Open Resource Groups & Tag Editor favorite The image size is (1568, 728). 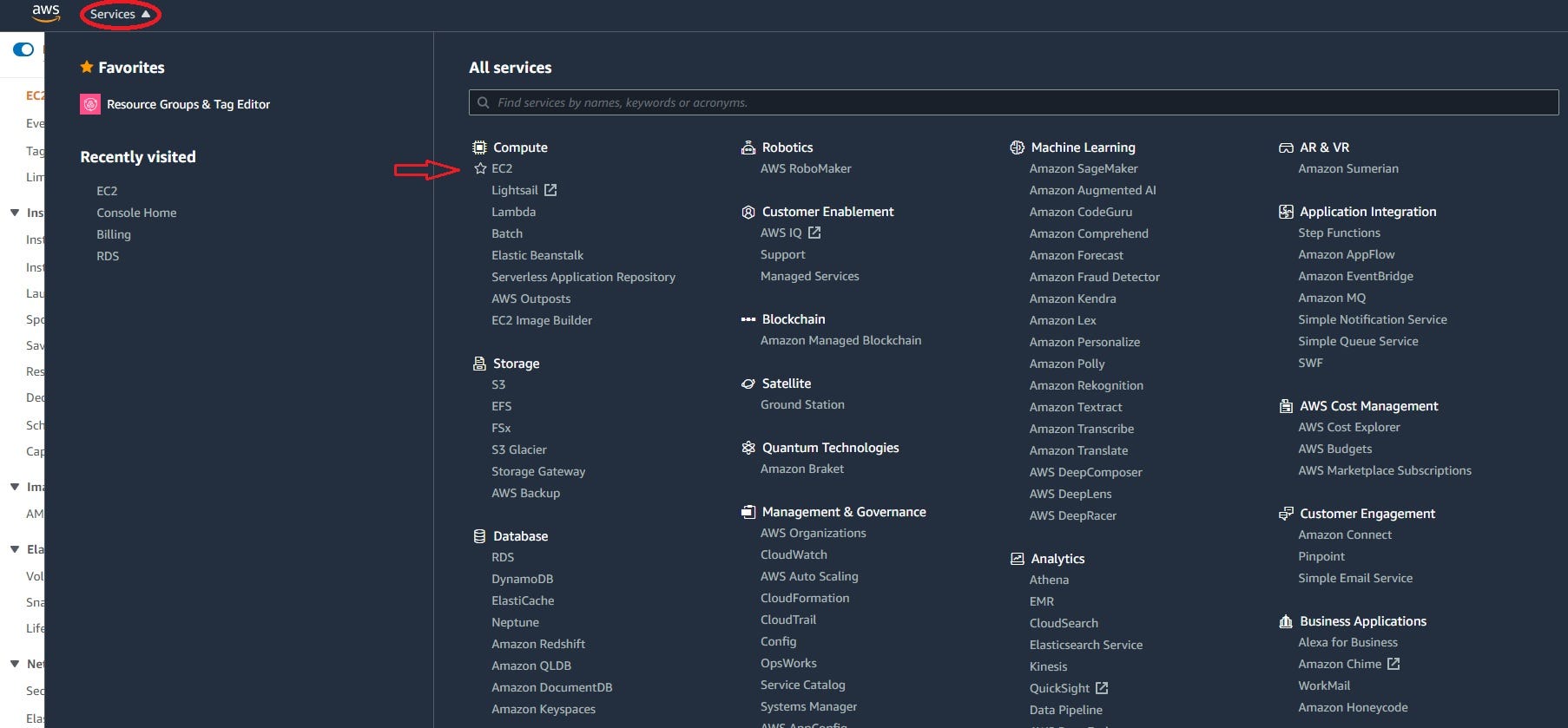tap(188, 104)
